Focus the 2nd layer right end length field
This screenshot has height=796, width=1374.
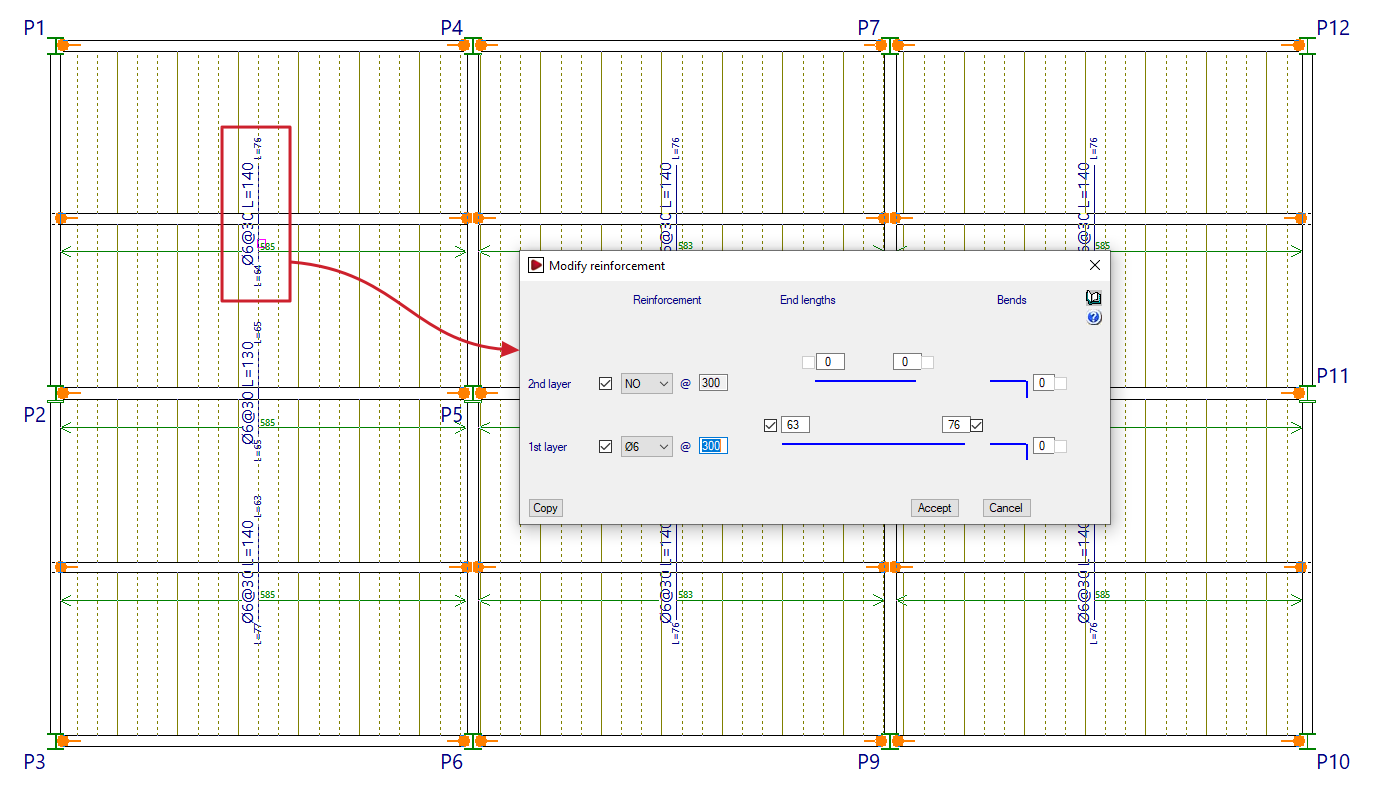906,362
